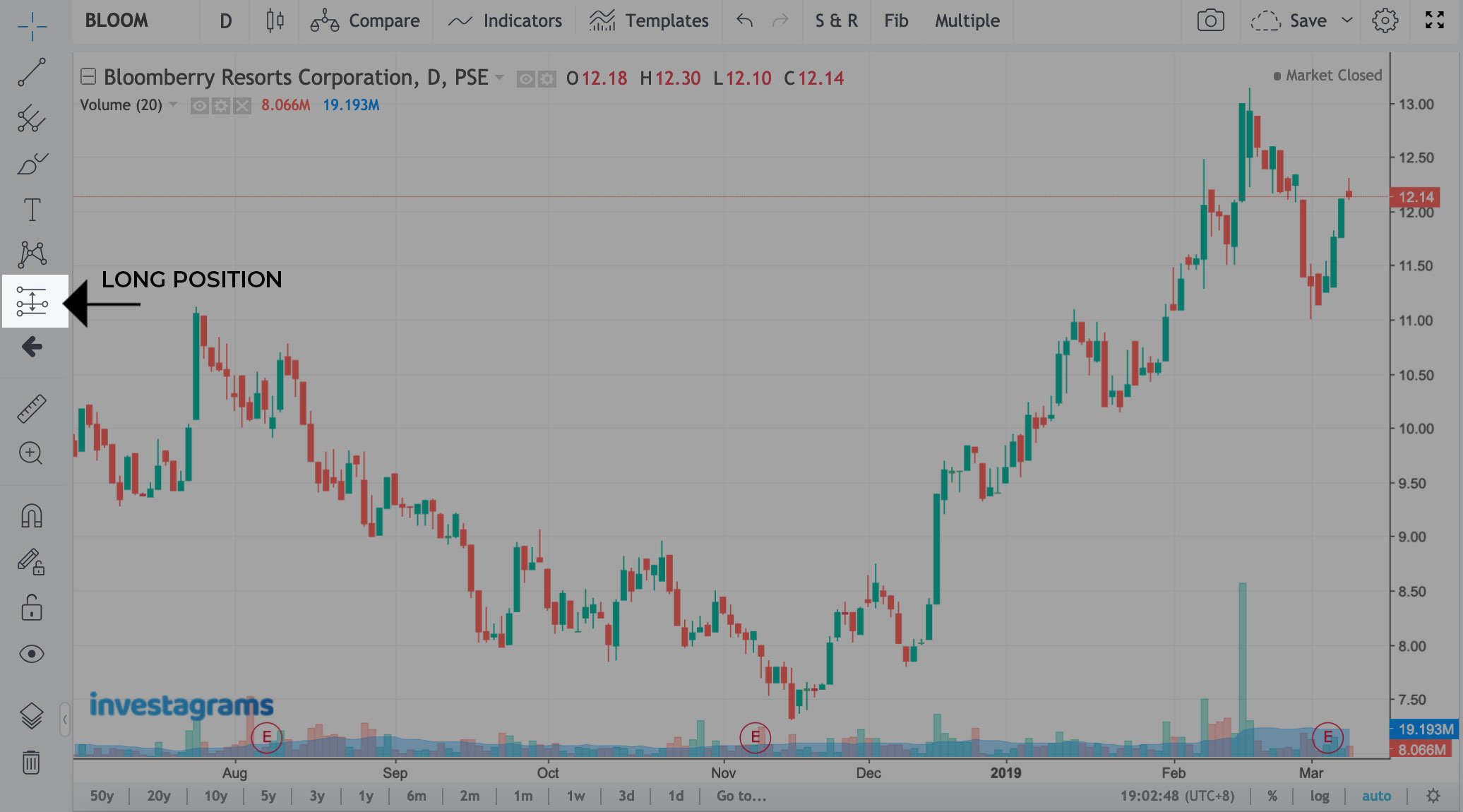Open Volume indicator settings gear
Viewport: 1463px width, 812px height.
pos(221,106)
